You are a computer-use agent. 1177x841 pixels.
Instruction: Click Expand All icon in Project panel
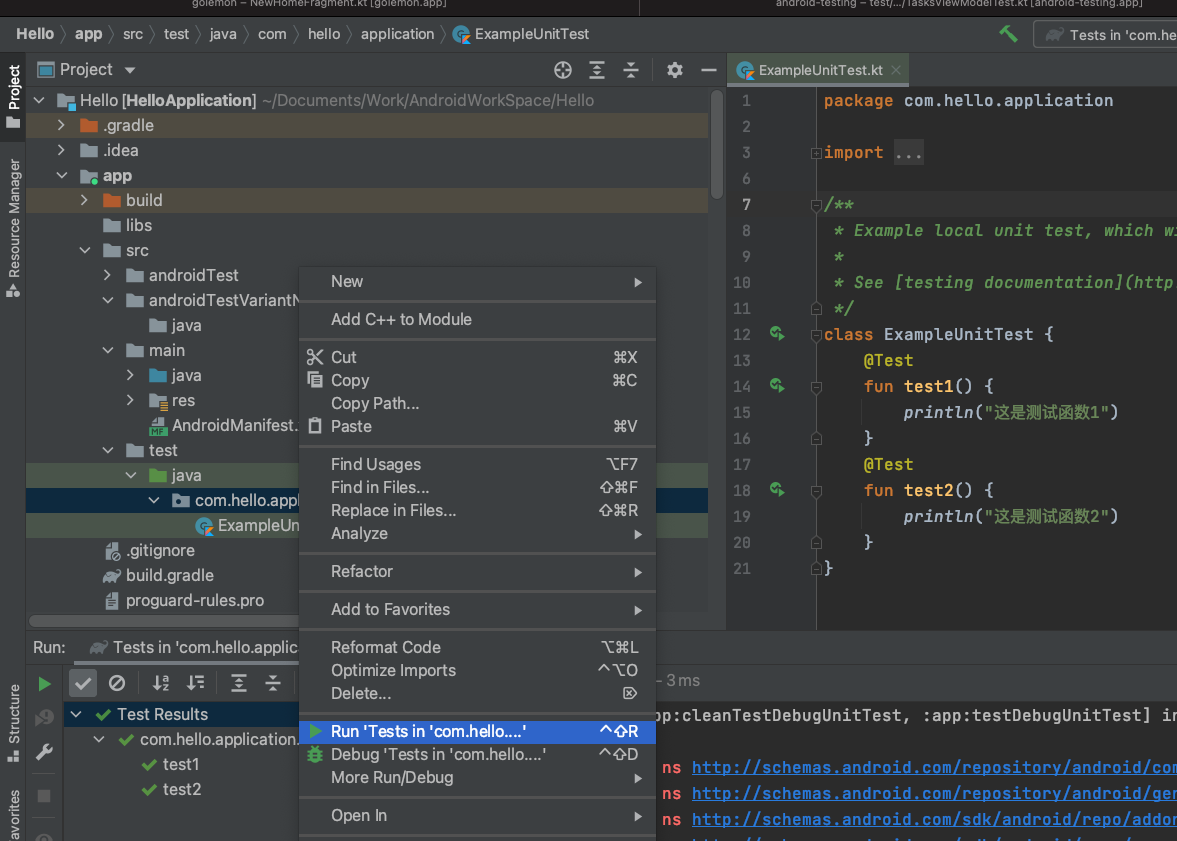pos(597,70)
